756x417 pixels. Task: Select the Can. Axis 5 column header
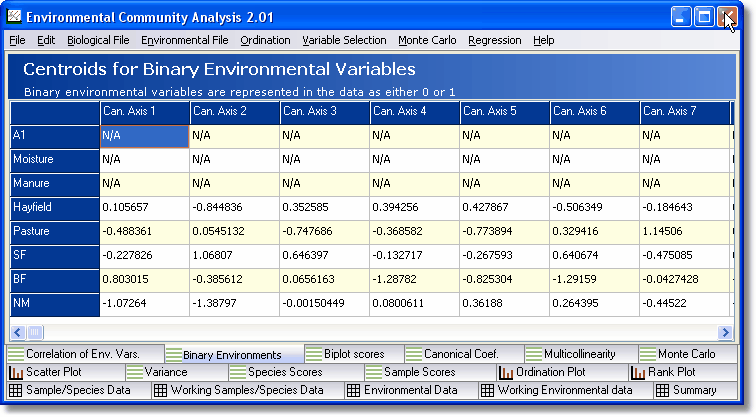click(505, 112)
